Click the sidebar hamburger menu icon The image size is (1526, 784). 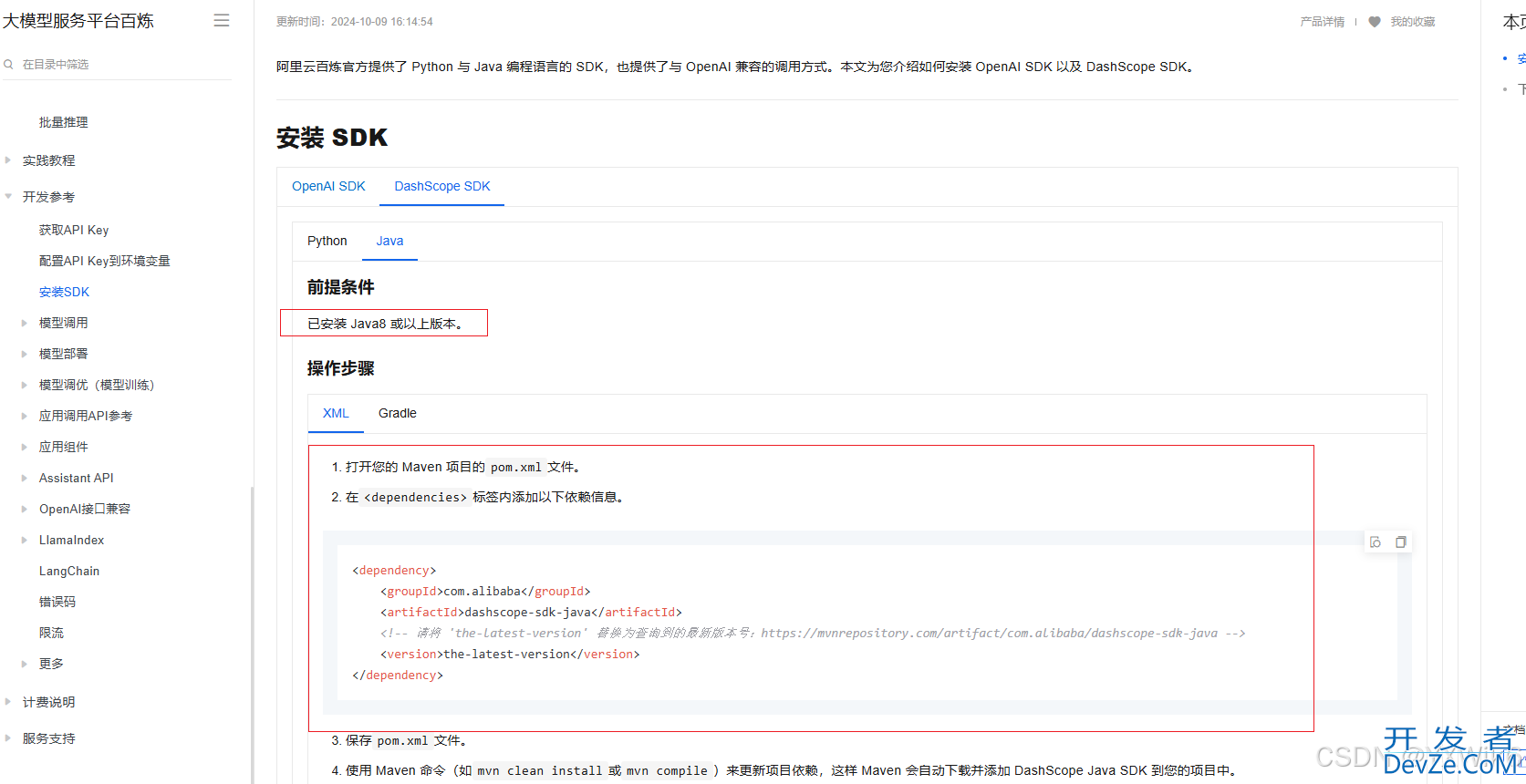[x=222, y=20]
